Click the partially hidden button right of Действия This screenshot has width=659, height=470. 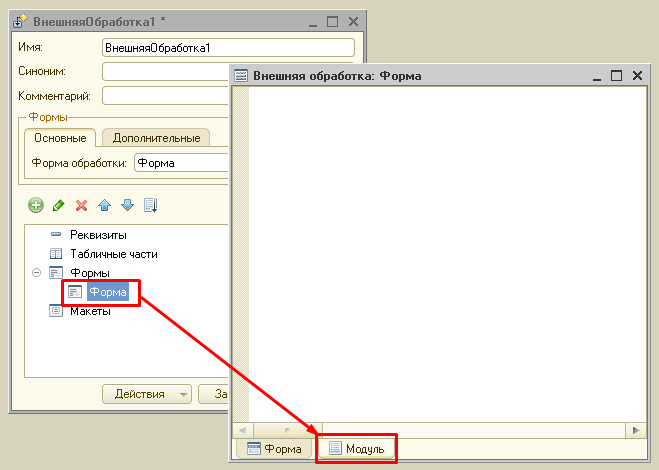[x=214, y=394]
